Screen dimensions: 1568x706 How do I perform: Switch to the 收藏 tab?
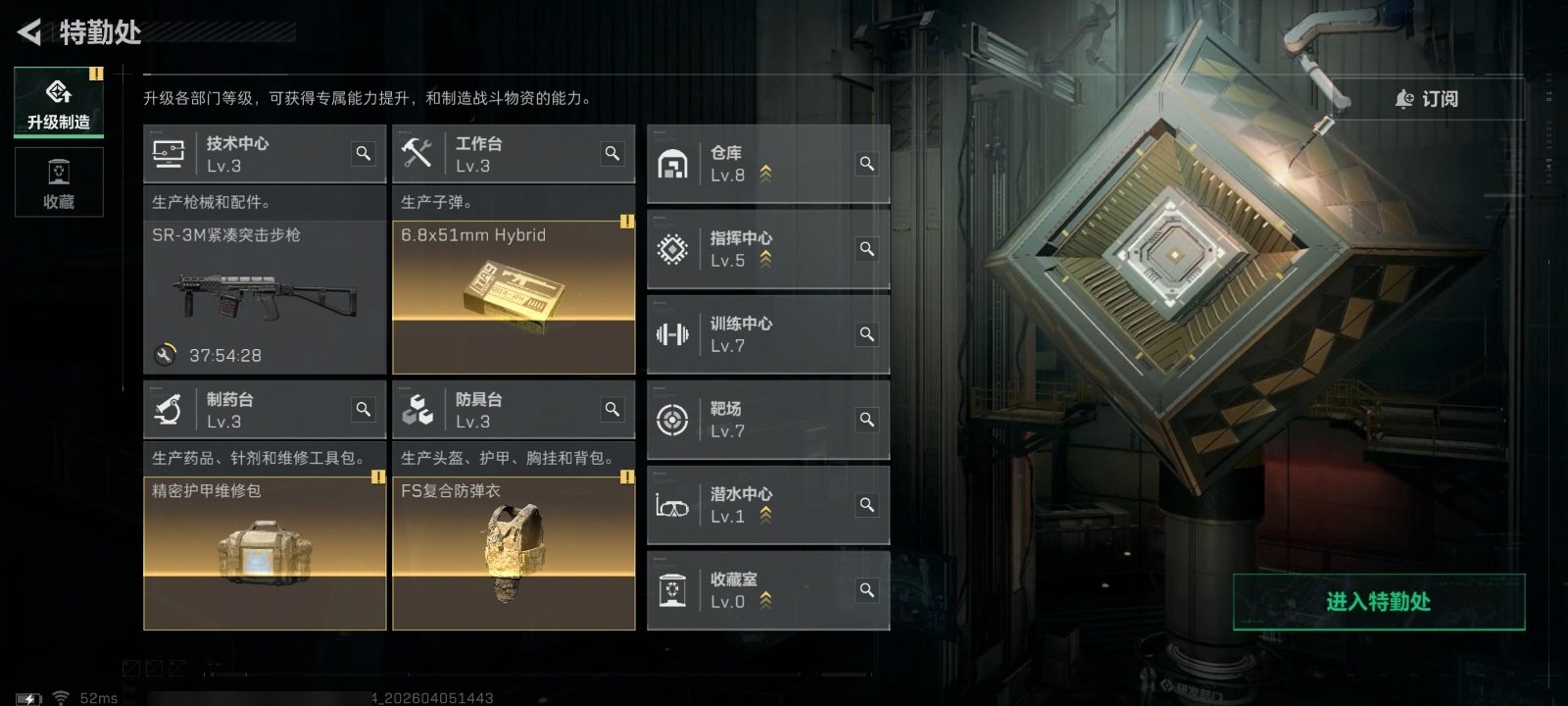[59, 182]
